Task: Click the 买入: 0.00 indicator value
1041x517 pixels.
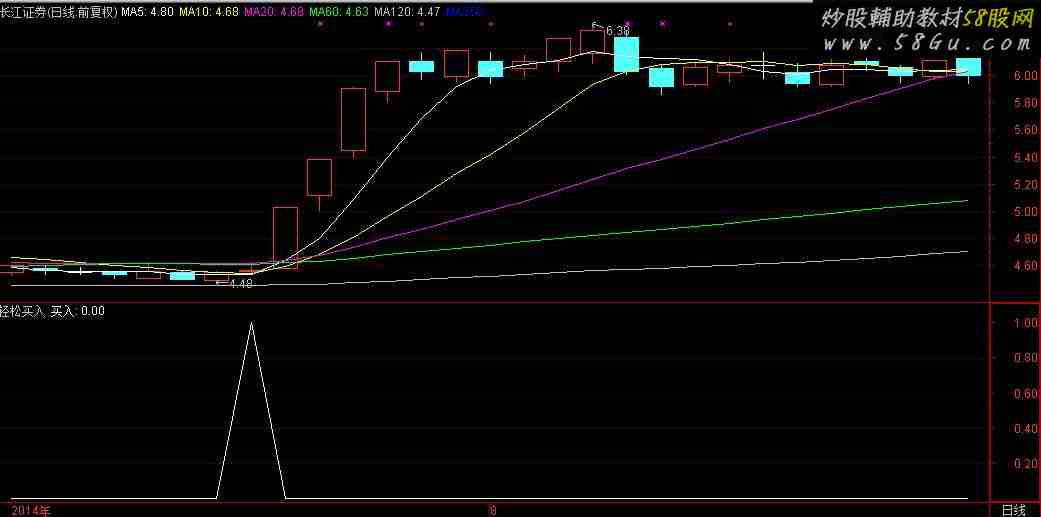Action: click(78, 311)
